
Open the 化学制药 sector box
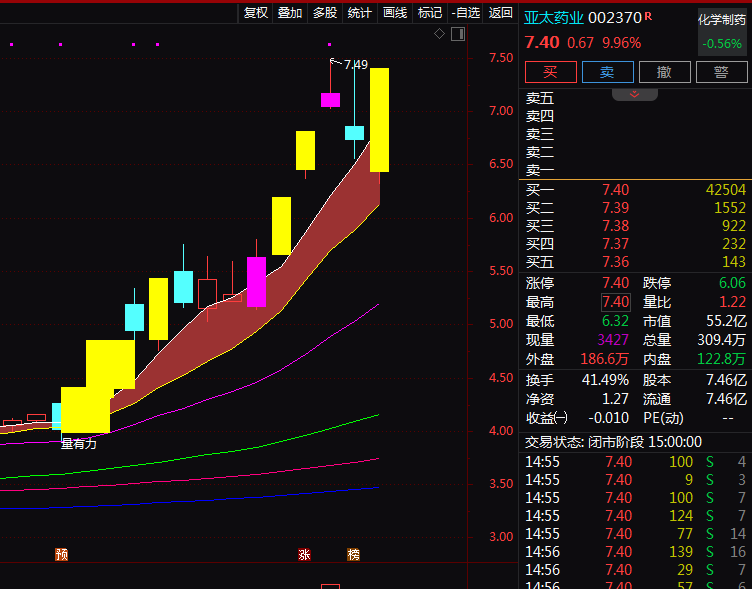pos(722,32)
